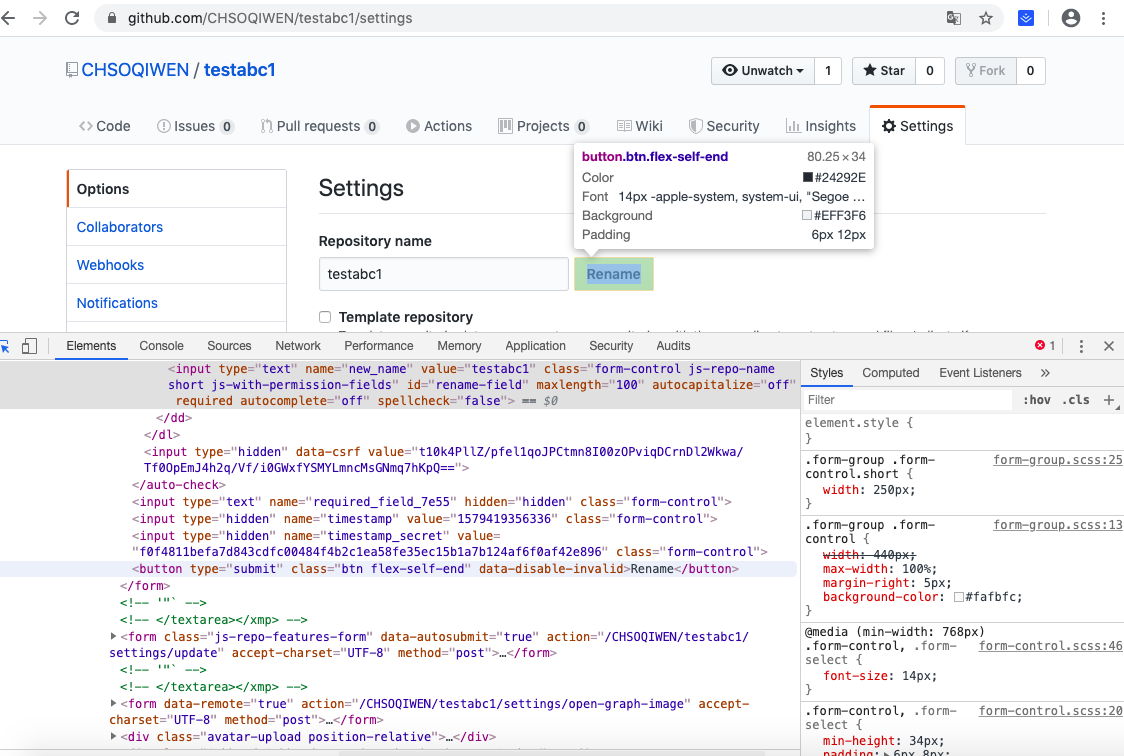
Task: Open the Chrome profile avatar
Action: click(1071, 19)
